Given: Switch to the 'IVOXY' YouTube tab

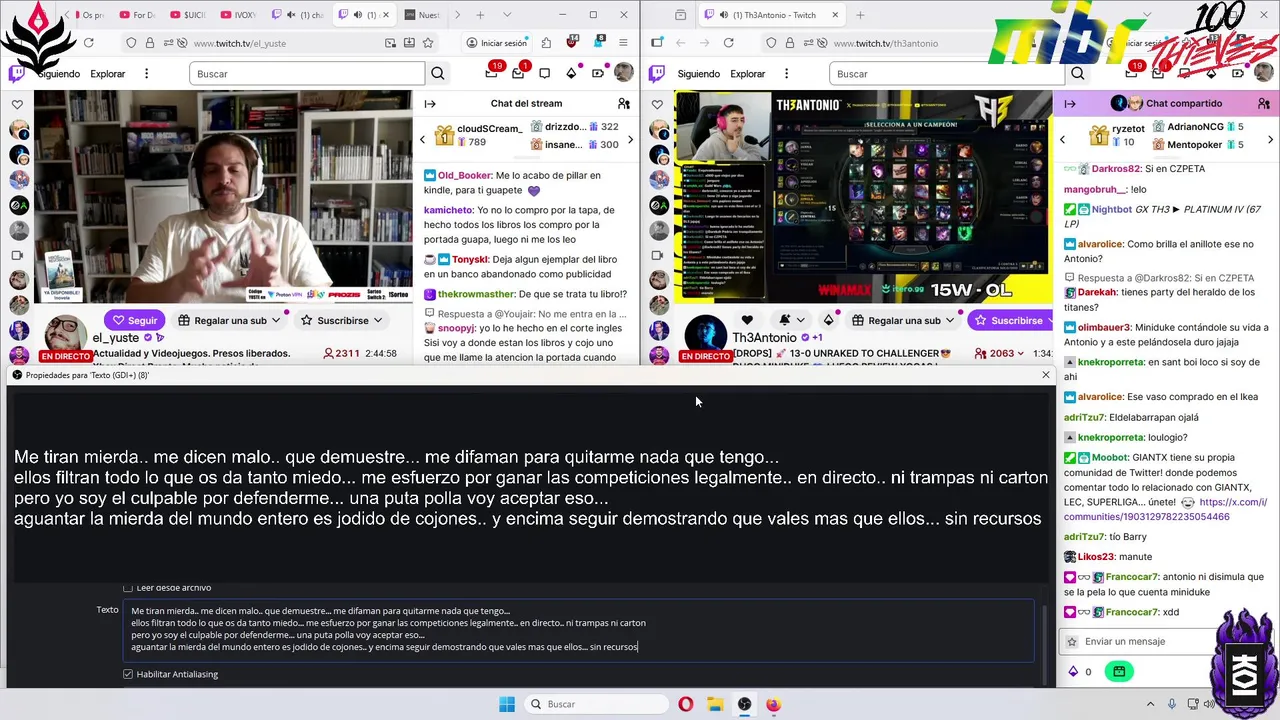Looking at the screenshot, I should point(240,15).
